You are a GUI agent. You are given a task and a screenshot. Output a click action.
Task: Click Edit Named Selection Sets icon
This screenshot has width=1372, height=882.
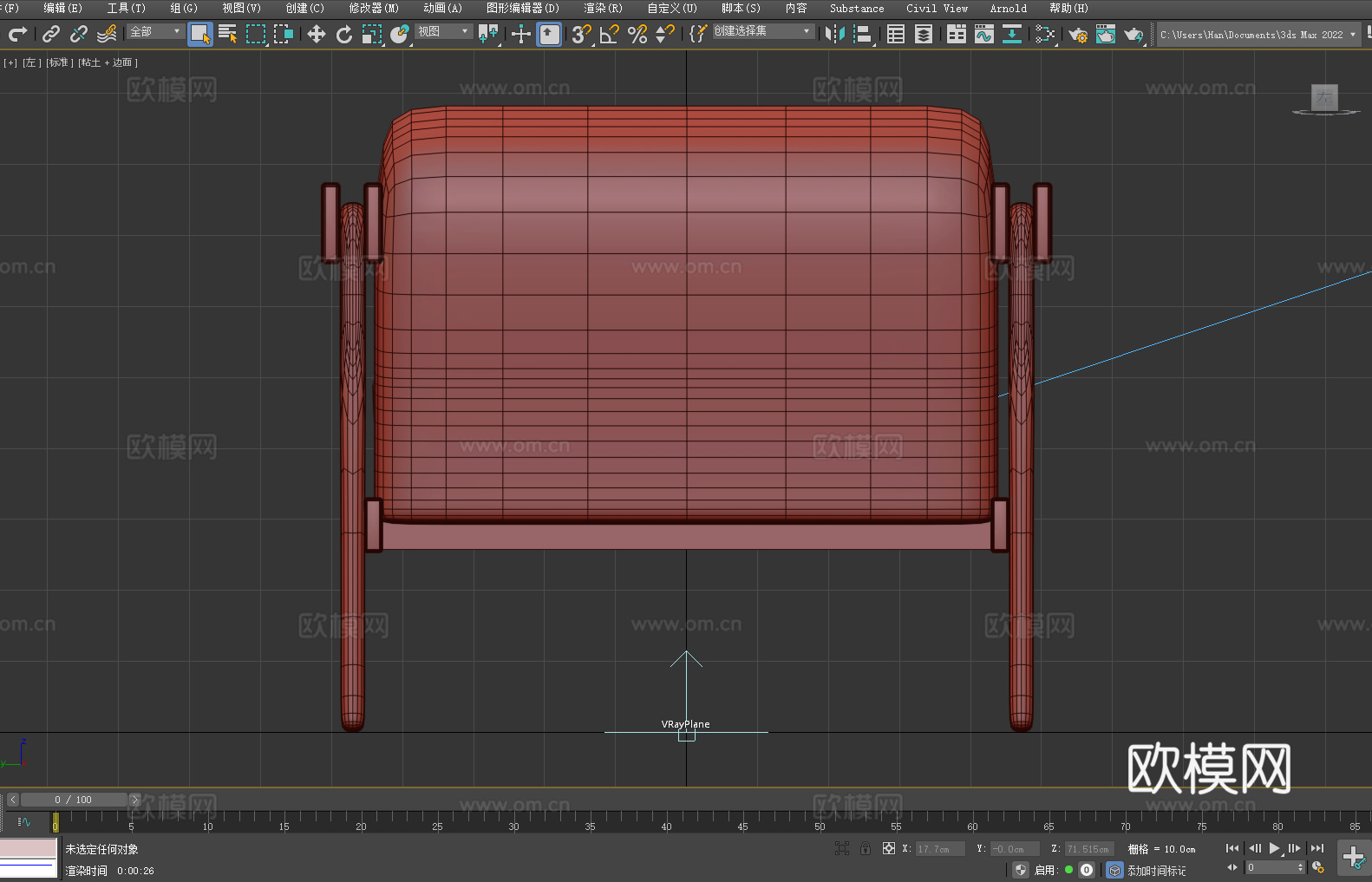tap(698, 34)
